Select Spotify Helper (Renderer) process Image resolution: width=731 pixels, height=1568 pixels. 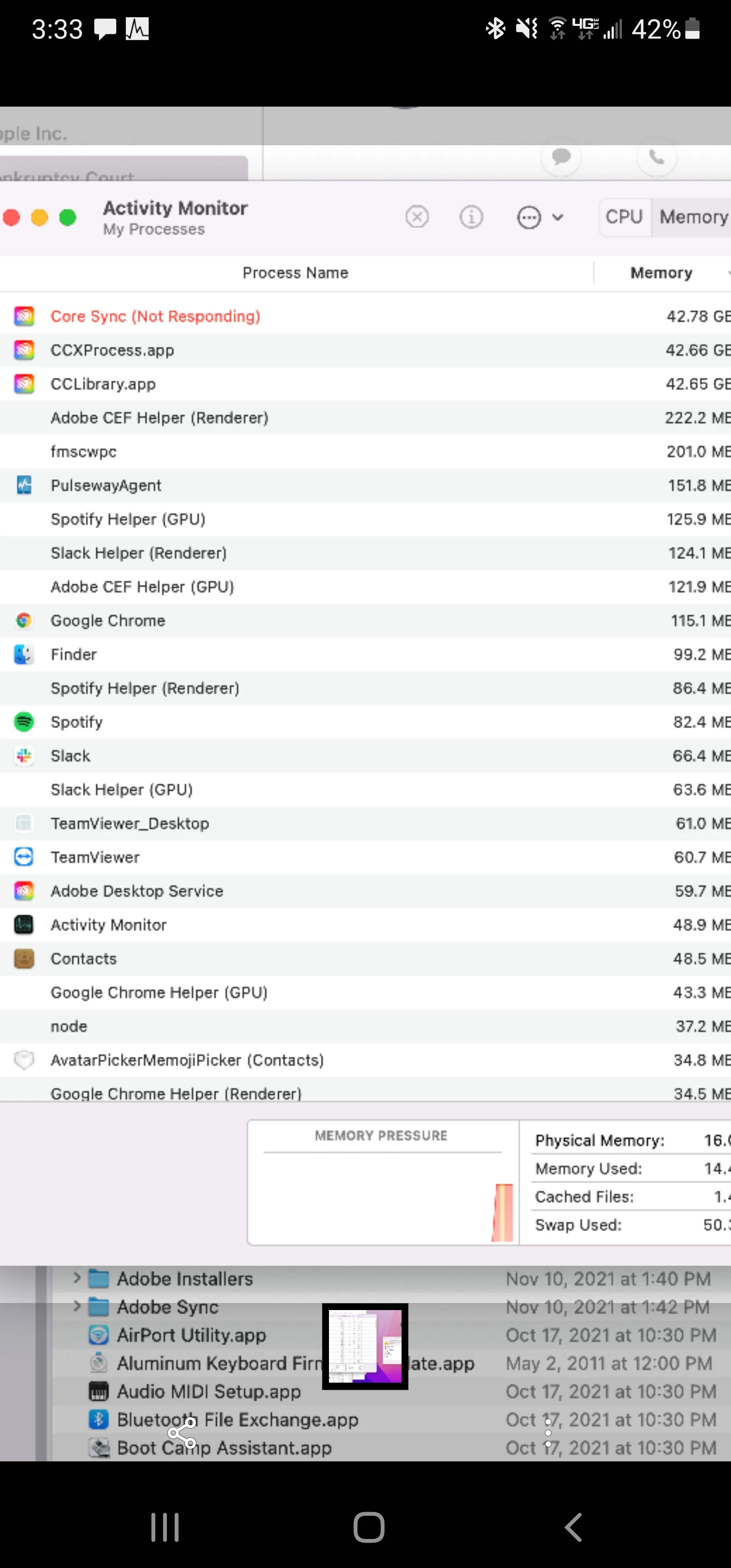(365, 688)
